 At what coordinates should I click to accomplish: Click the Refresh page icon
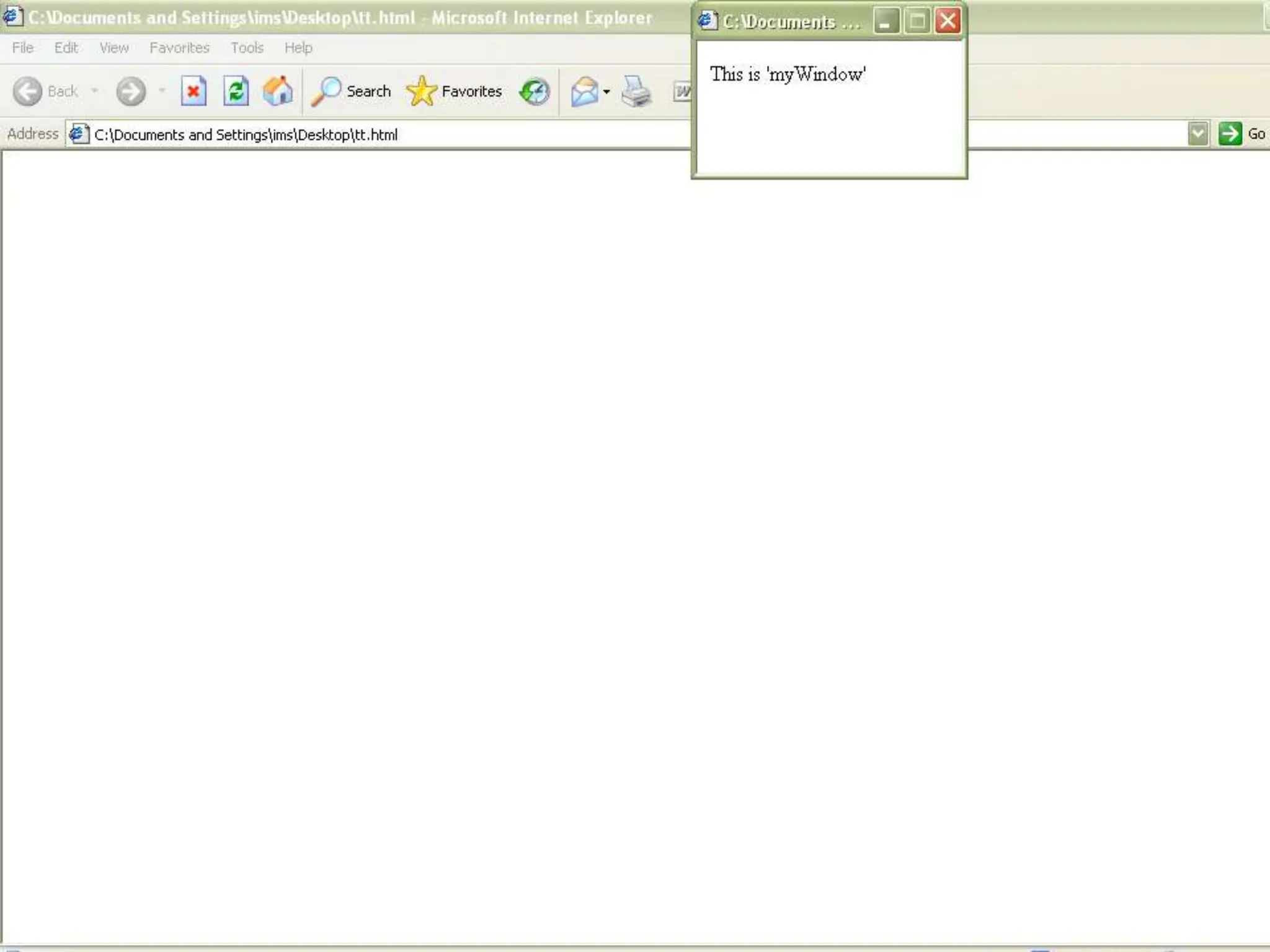(236, 92)
